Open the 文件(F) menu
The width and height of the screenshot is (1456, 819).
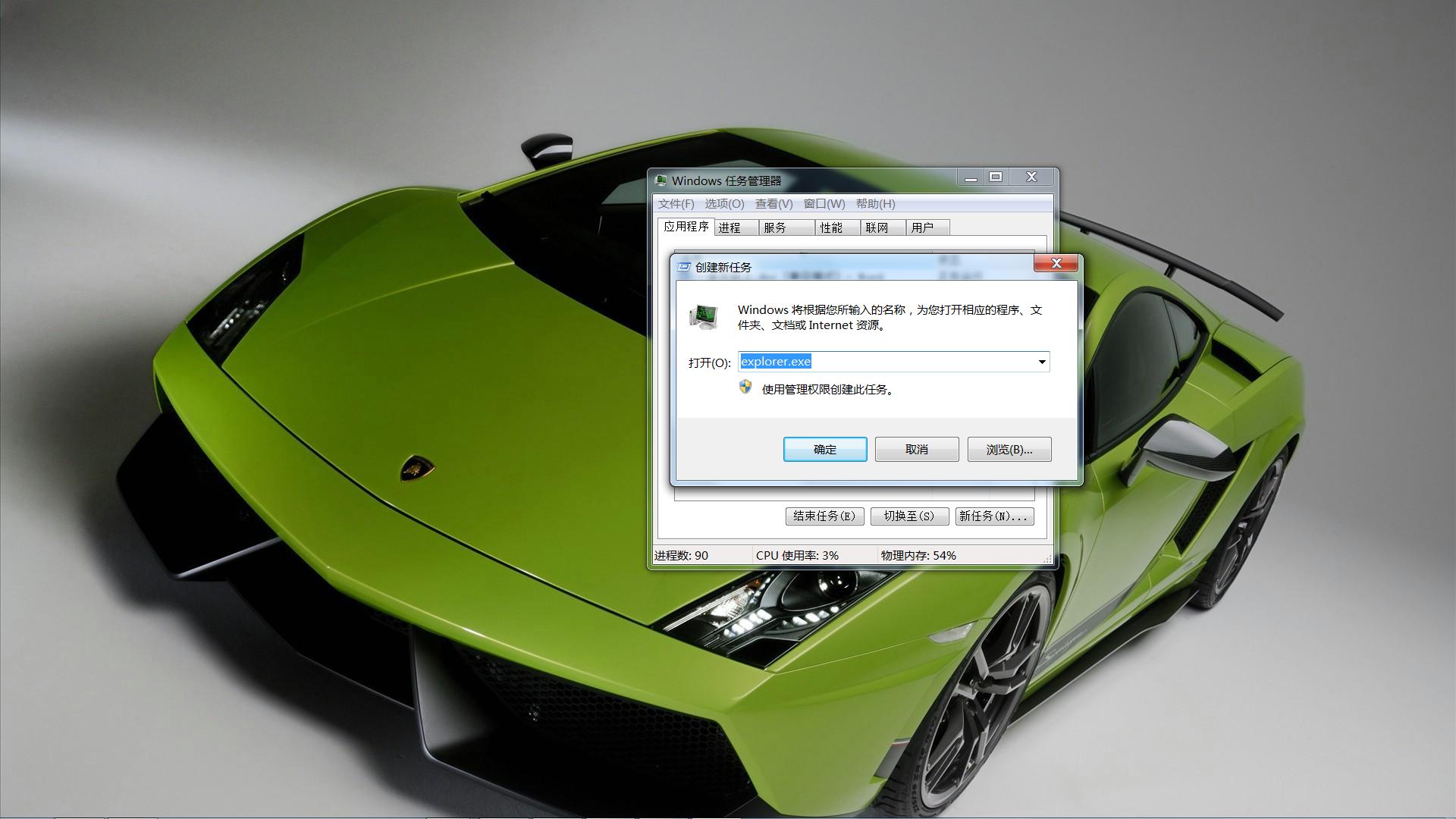[676, 204]
